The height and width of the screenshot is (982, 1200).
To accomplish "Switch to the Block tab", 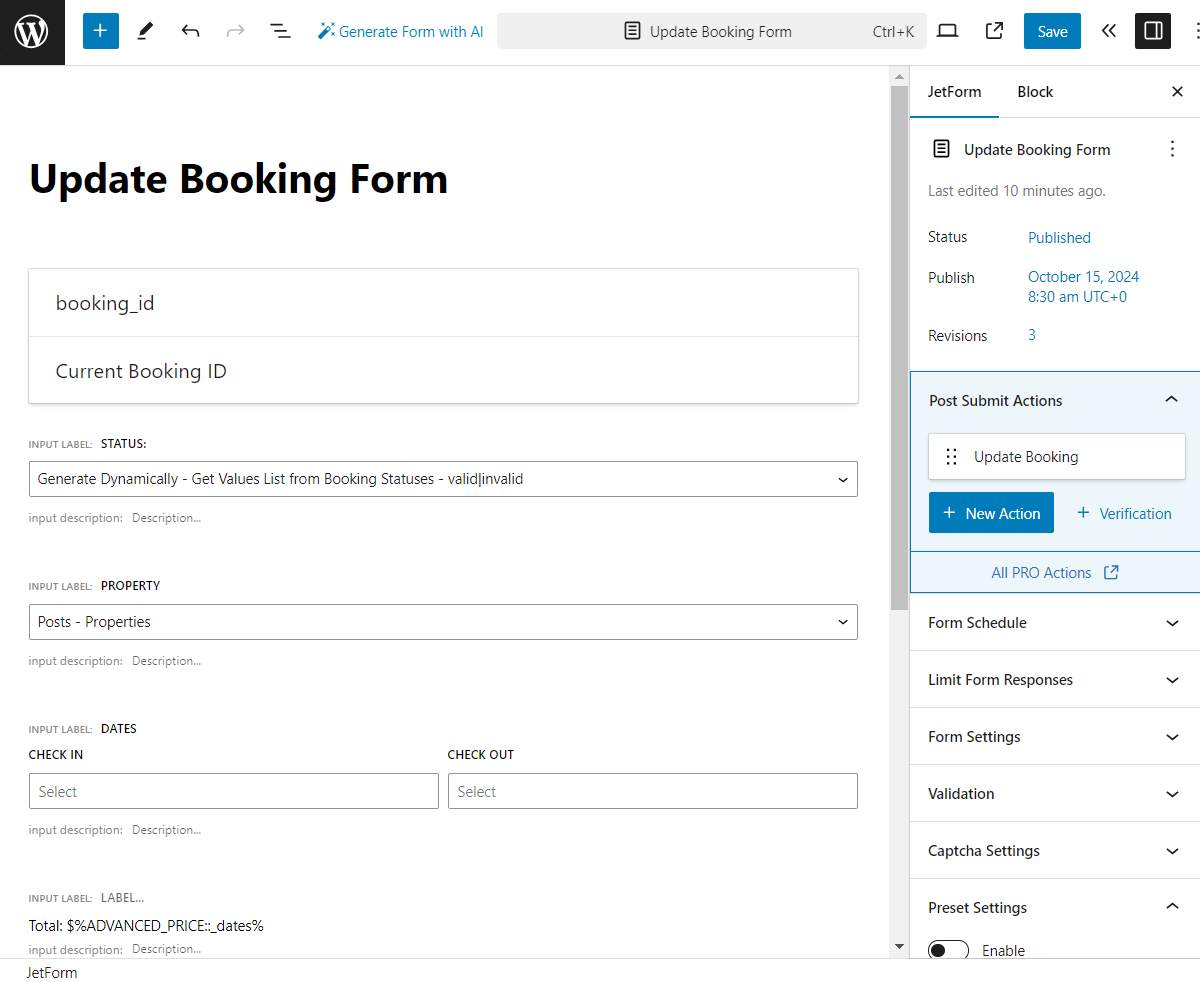I will [x=1035, y=91].
